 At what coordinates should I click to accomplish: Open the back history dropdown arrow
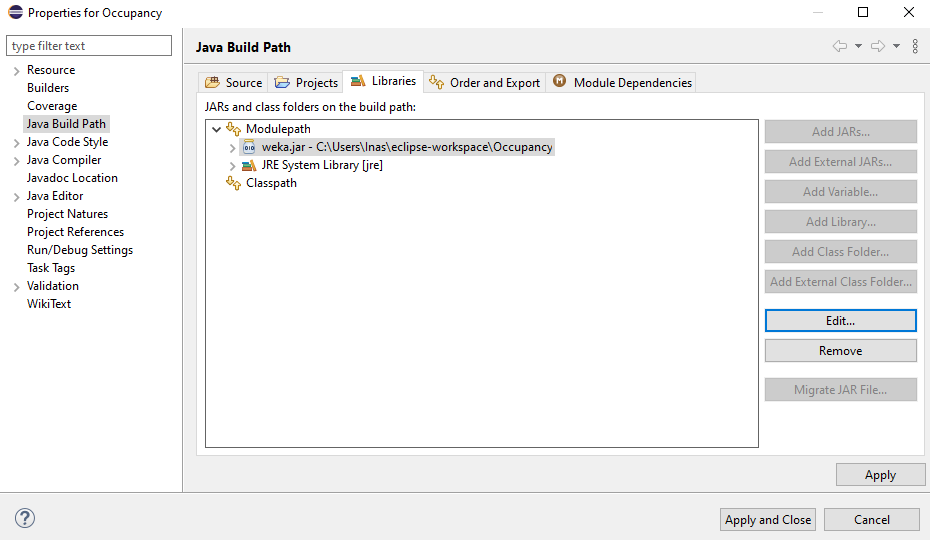(x=858, y=46)
